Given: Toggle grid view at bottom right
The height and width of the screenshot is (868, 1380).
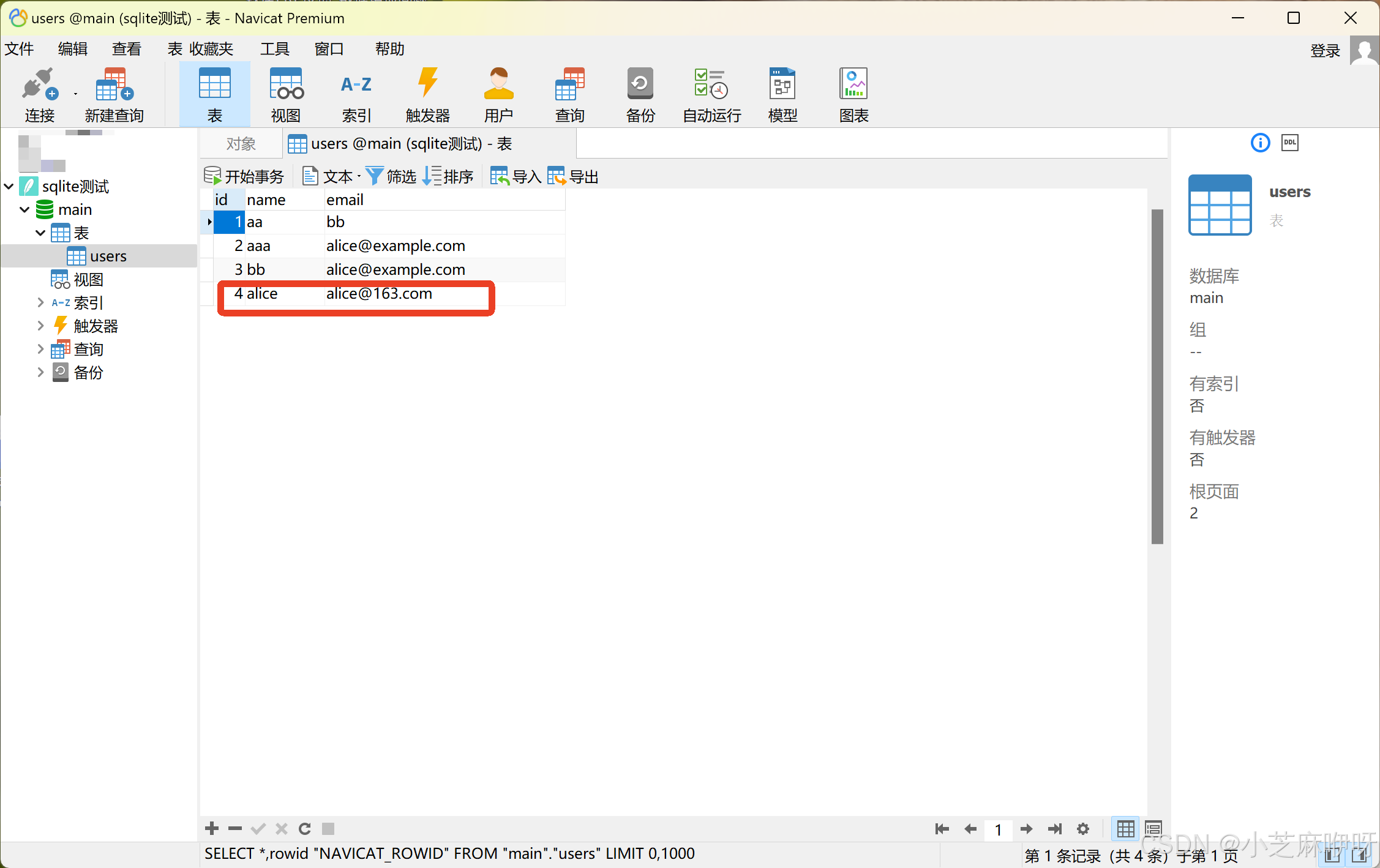Looking at the screenshot, I should 1125,828.
